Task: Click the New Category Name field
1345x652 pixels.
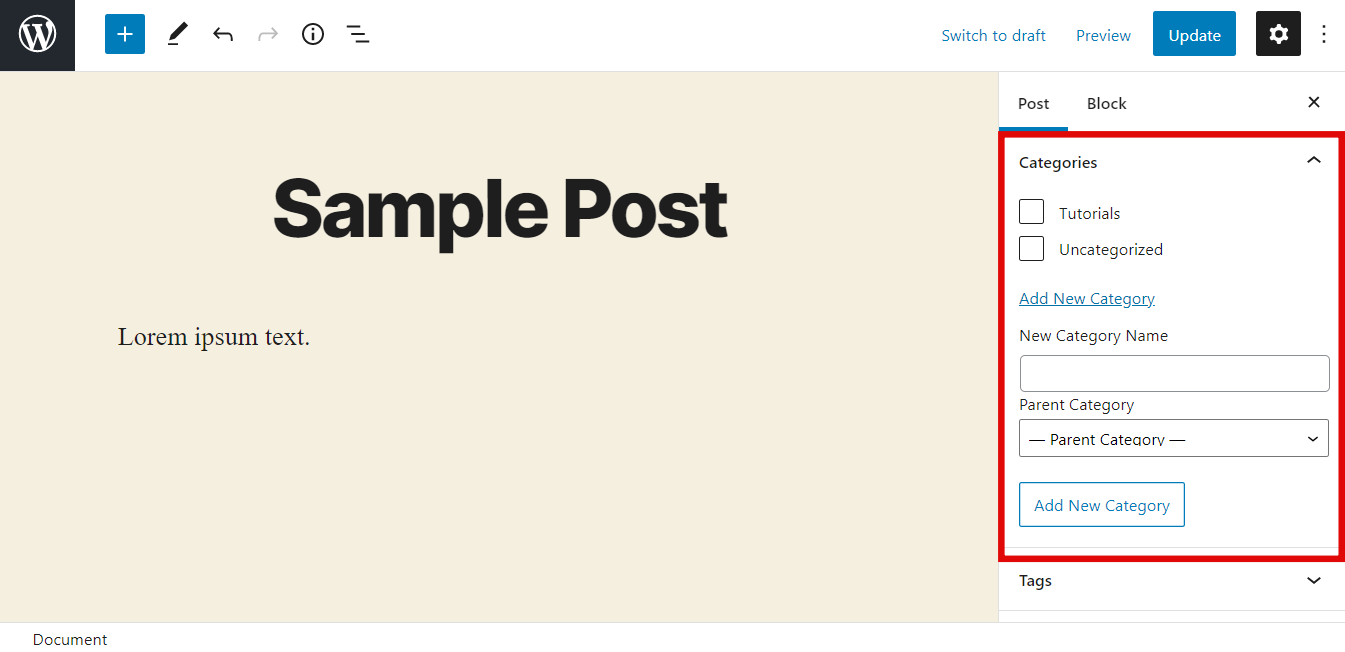Action: [1174, 372]
